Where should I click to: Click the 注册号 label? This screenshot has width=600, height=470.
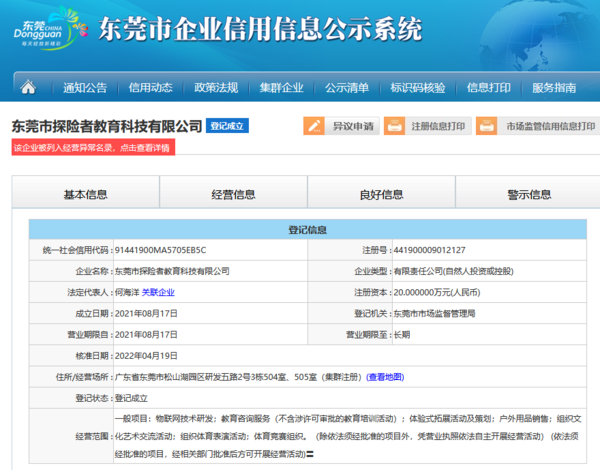pos(377,250)
